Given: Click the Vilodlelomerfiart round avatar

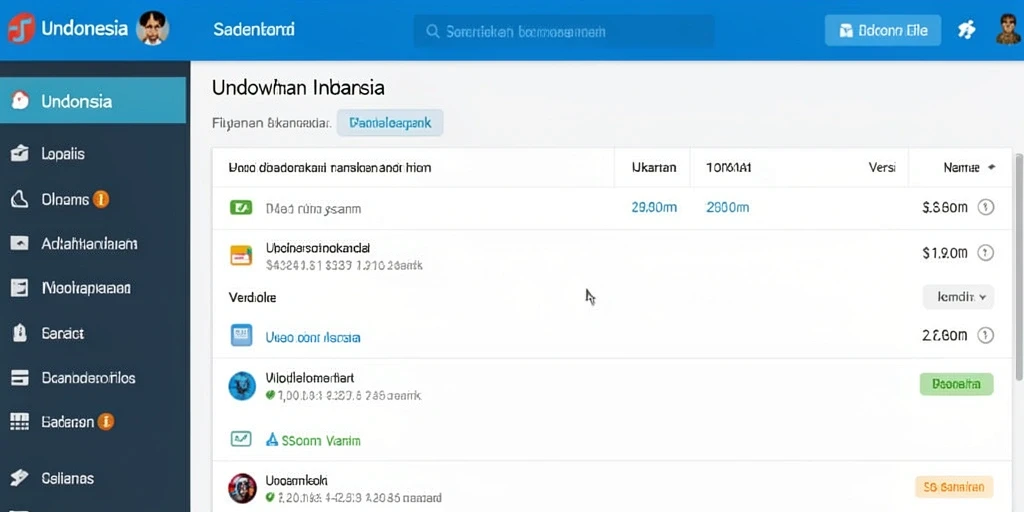Looking at the screenshot, I should 242,387.
